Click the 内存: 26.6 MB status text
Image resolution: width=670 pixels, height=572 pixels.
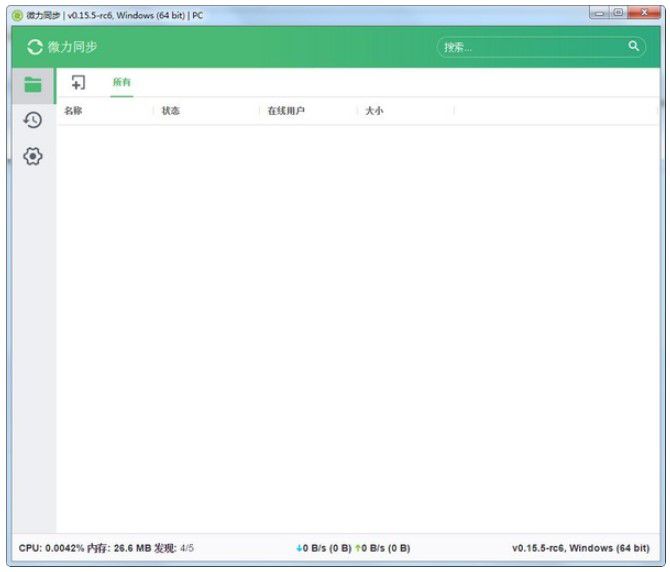[x=119, y=548]
